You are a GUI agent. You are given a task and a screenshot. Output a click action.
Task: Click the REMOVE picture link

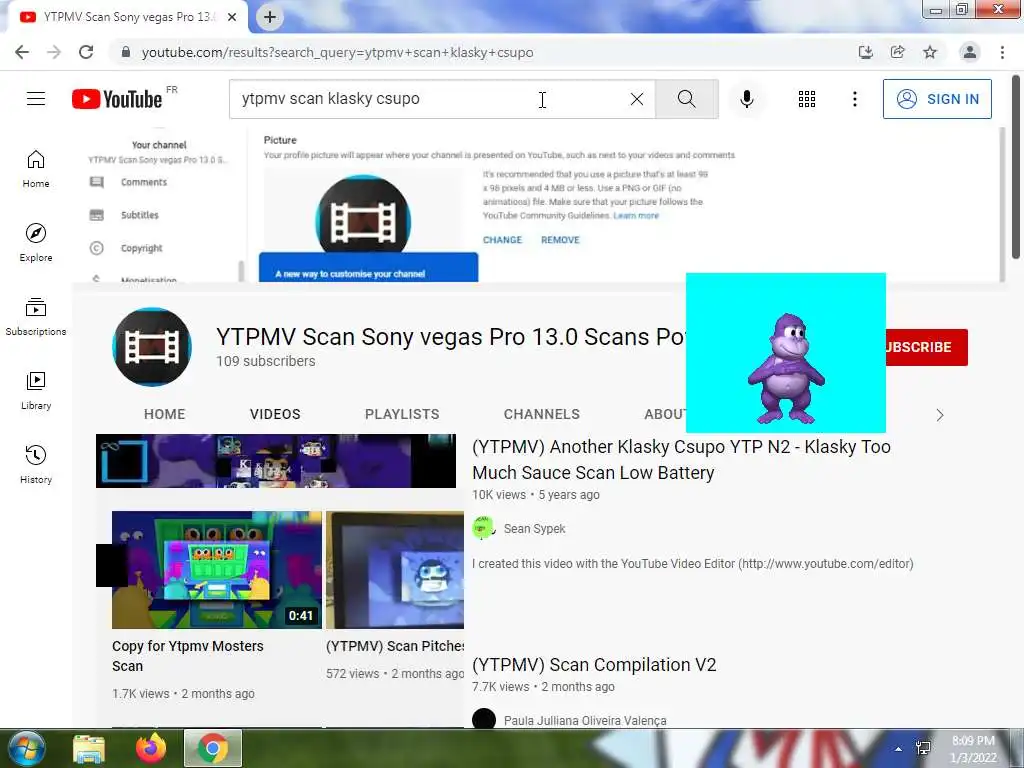560,240
